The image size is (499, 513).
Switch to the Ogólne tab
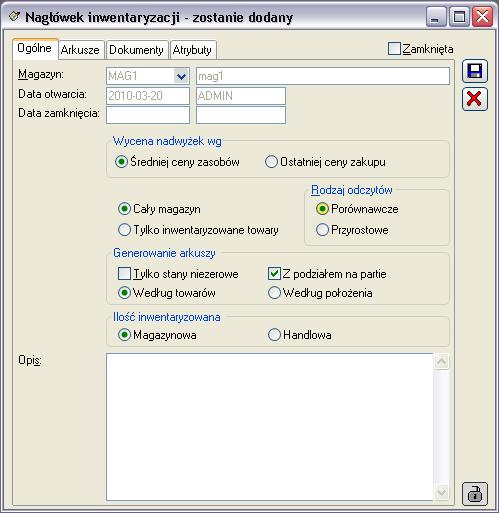35,48
